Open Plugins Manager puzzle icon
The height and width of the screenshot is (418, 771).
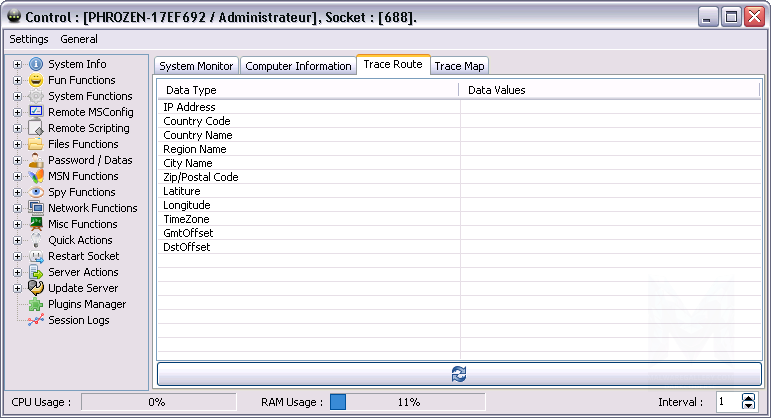(36, 304)
